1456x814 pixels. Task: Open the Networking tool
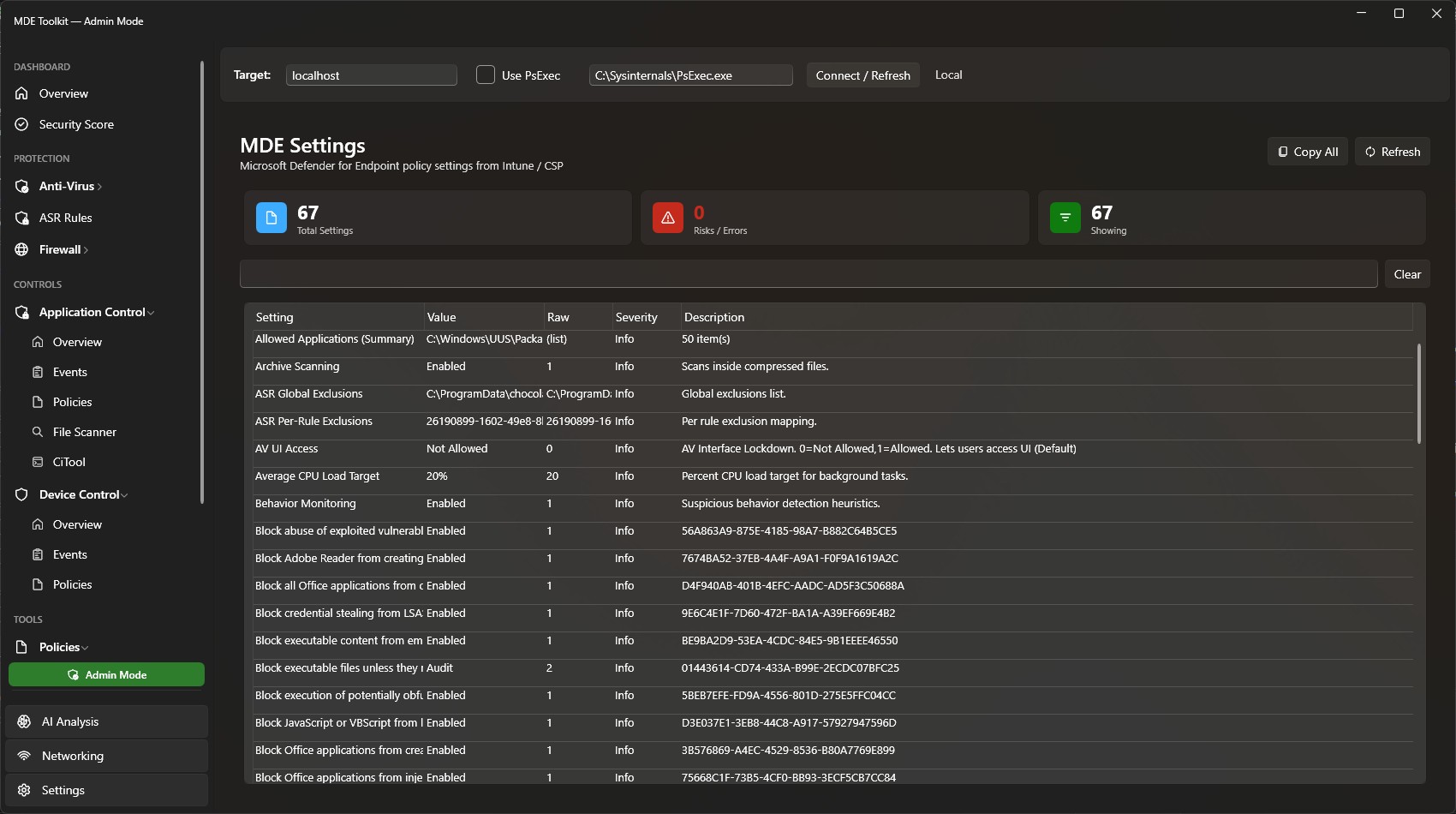[x=73, y=755]
